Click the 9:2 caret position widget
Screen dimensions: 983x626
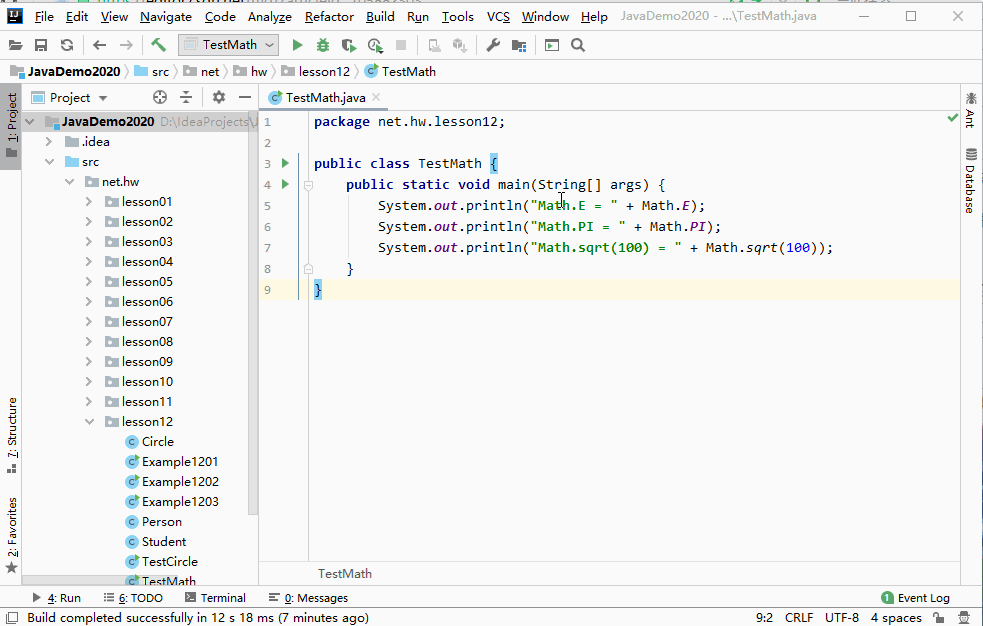(x=764, y=618)
